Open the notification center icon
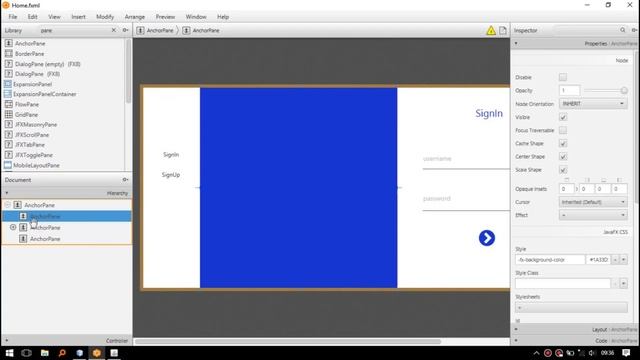Image resolution: width=640 pixels, height=360 pixels. 626,353
